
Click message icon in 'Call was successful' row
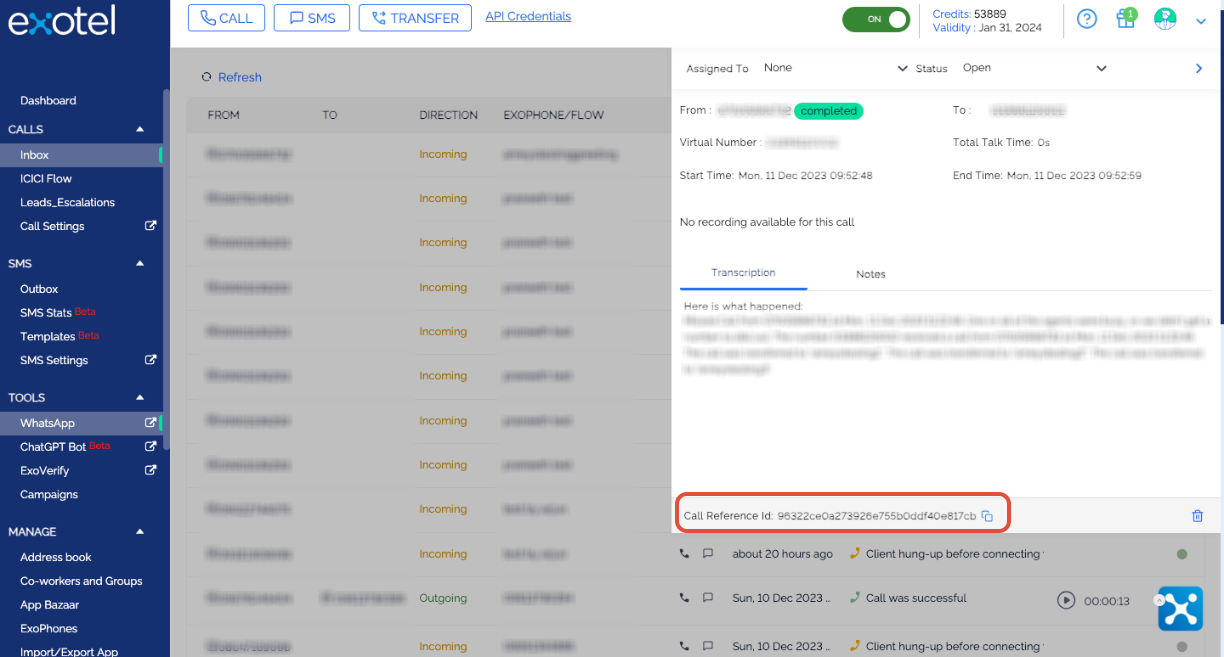tap(708, 598)
